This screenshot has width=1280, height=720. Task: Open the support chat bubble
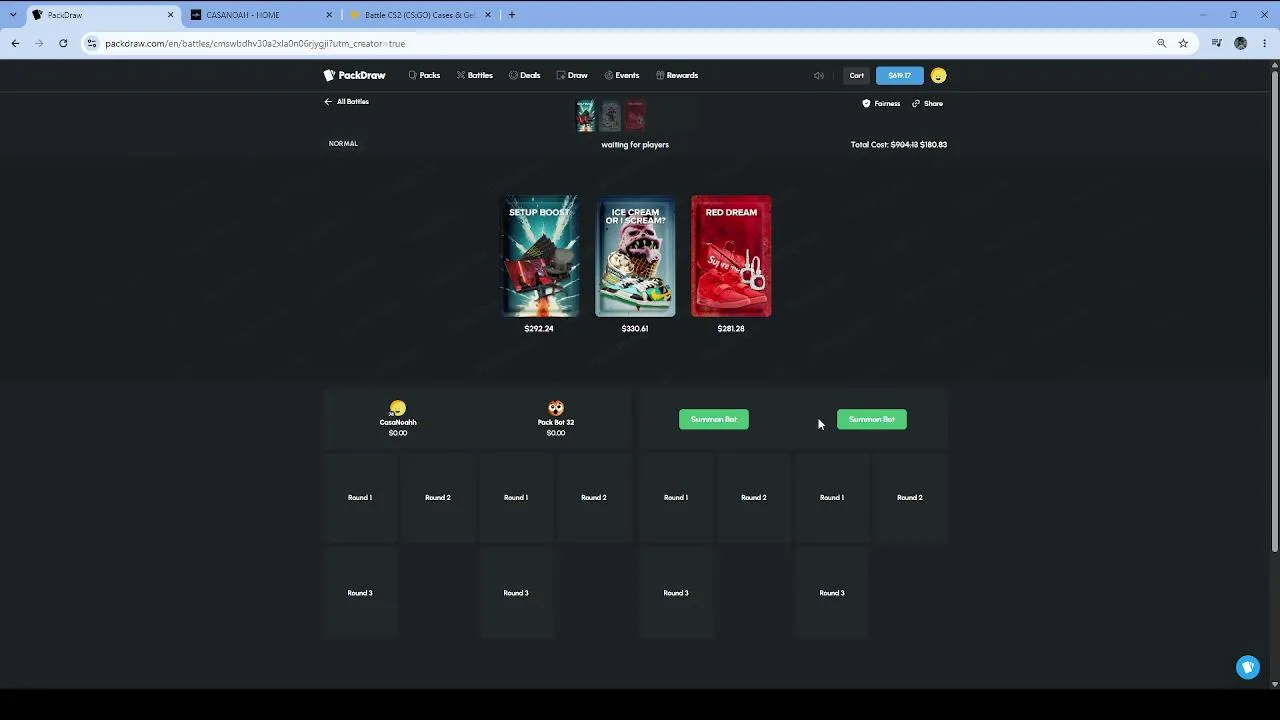pos(1248,667)
